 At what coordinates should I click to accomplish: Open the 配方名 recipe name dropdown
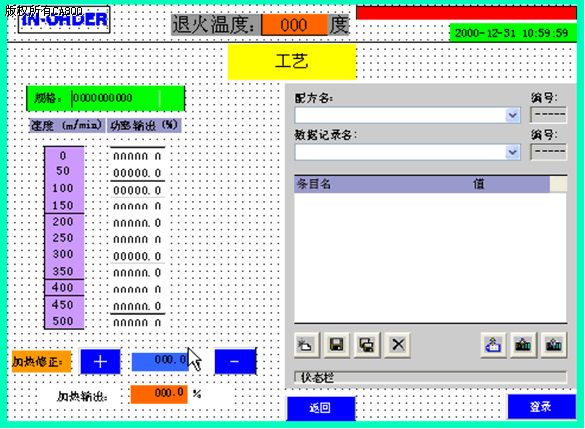[x=513, y=115]
